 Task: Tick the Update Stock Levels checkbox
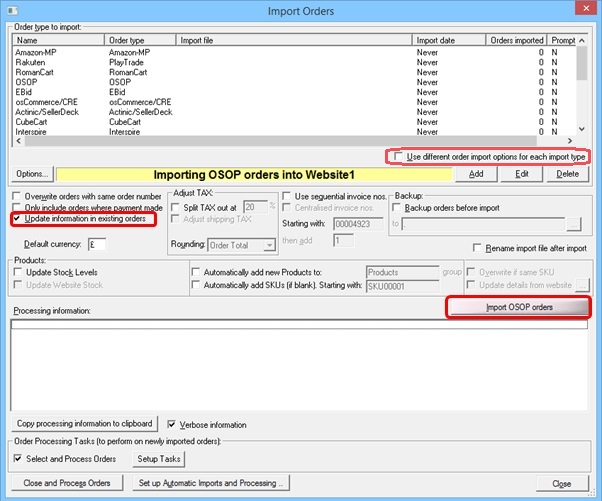tap(18, 272)
